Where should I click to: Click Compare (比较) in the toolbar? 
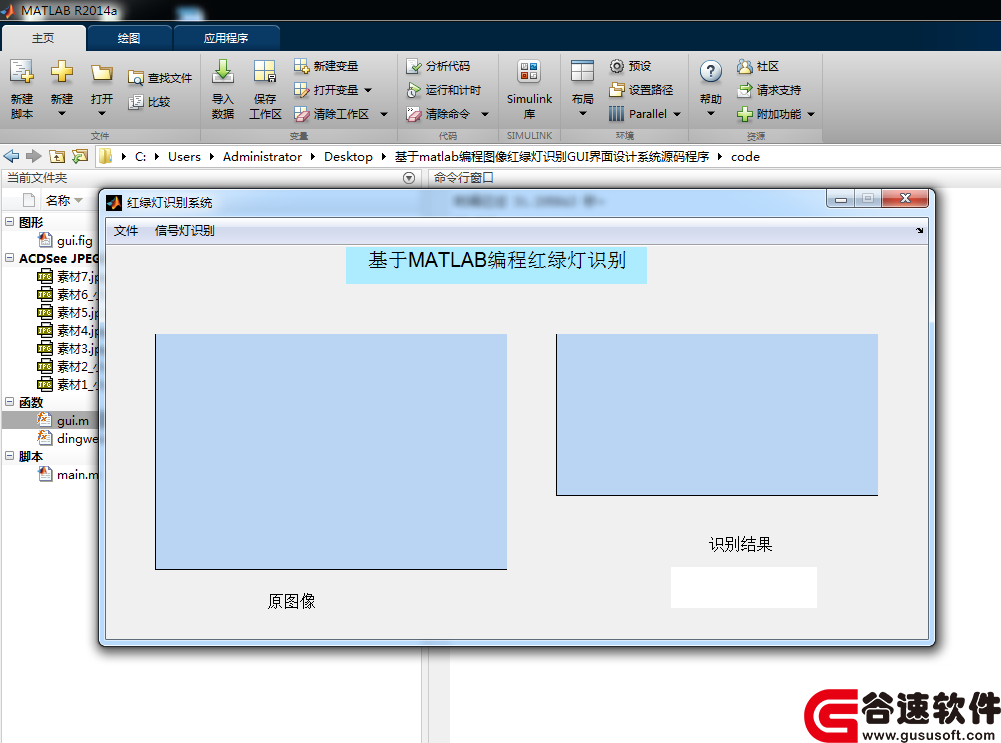click(x=149, y=102)
